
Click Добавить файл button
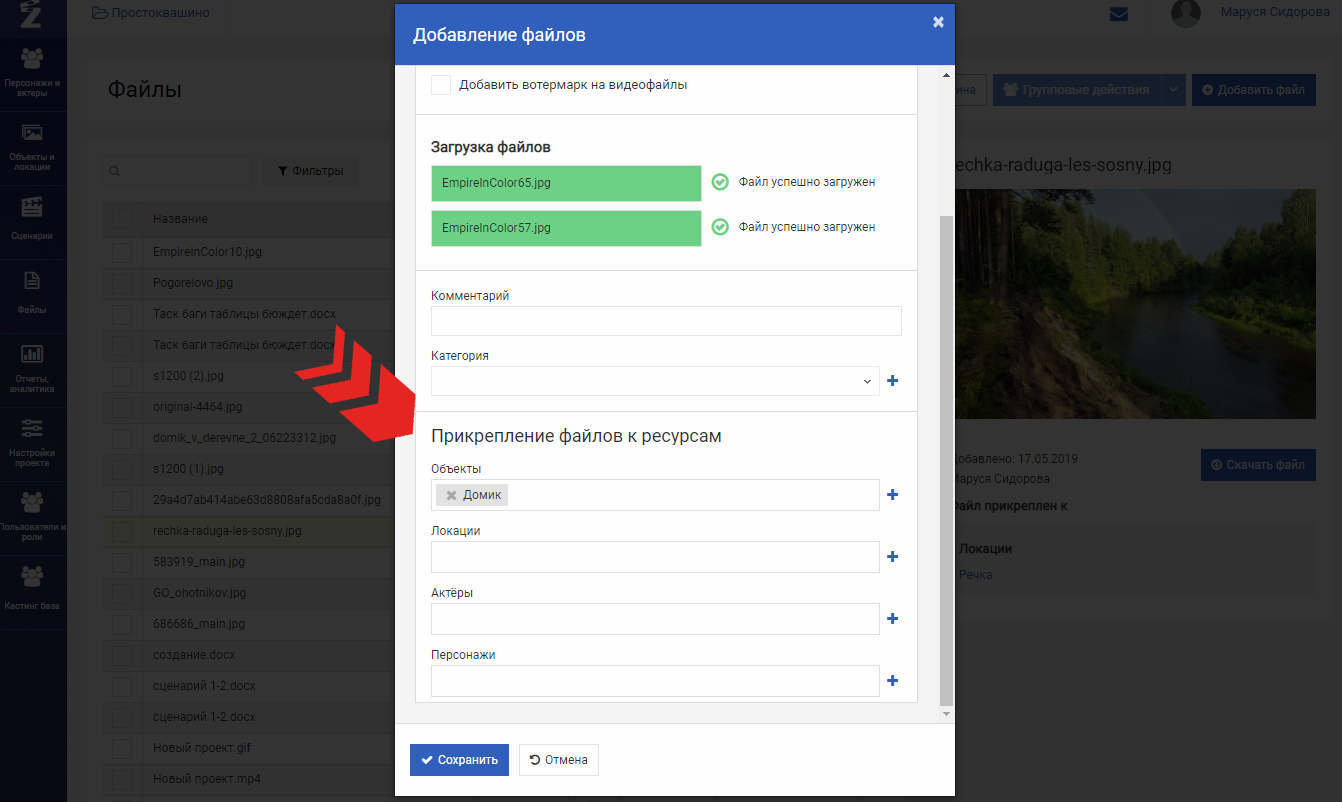point(1253,90)
